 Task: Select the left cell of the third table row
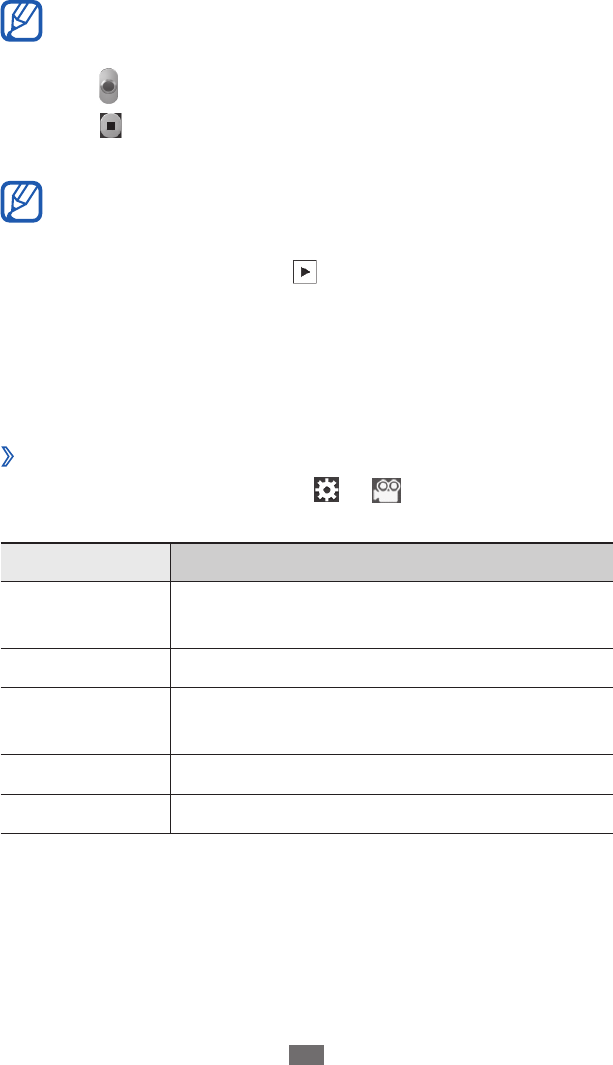[85, 720]
